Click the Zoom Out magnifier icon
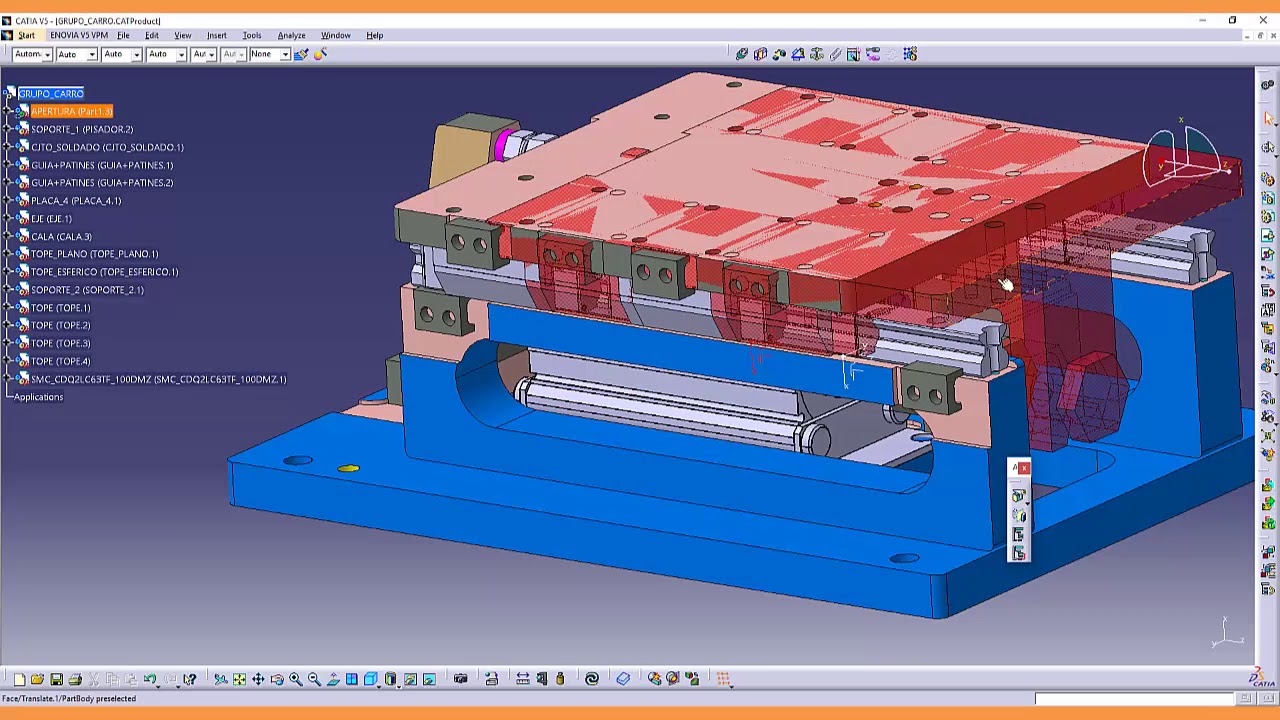The image size is (1280, 720). click(x=314, y=679)
